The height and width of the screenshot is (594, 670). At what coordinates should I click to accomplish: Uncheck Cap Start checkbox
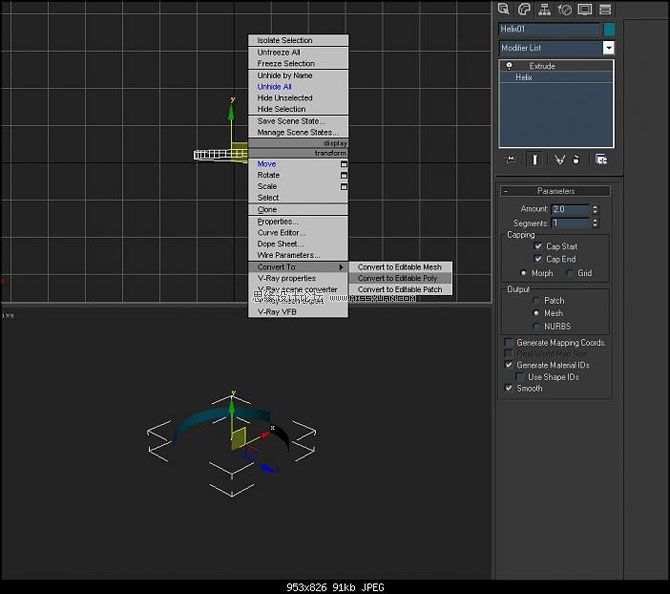tap(538, 246)
